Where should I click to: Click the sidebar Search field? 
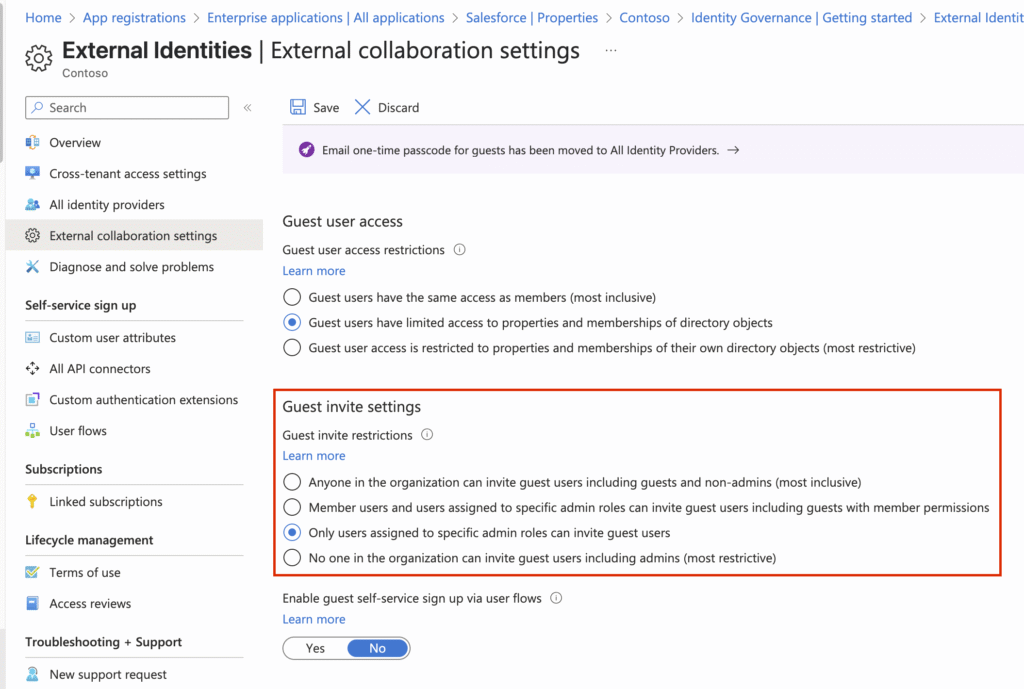pyautogui.click(x=128, y=108)
